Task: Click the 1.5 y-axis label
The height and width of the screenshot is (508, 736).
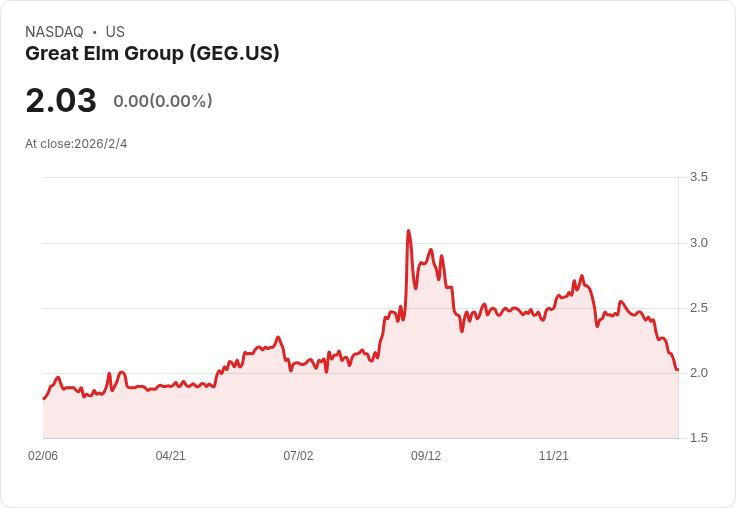Action: (699, 439)
